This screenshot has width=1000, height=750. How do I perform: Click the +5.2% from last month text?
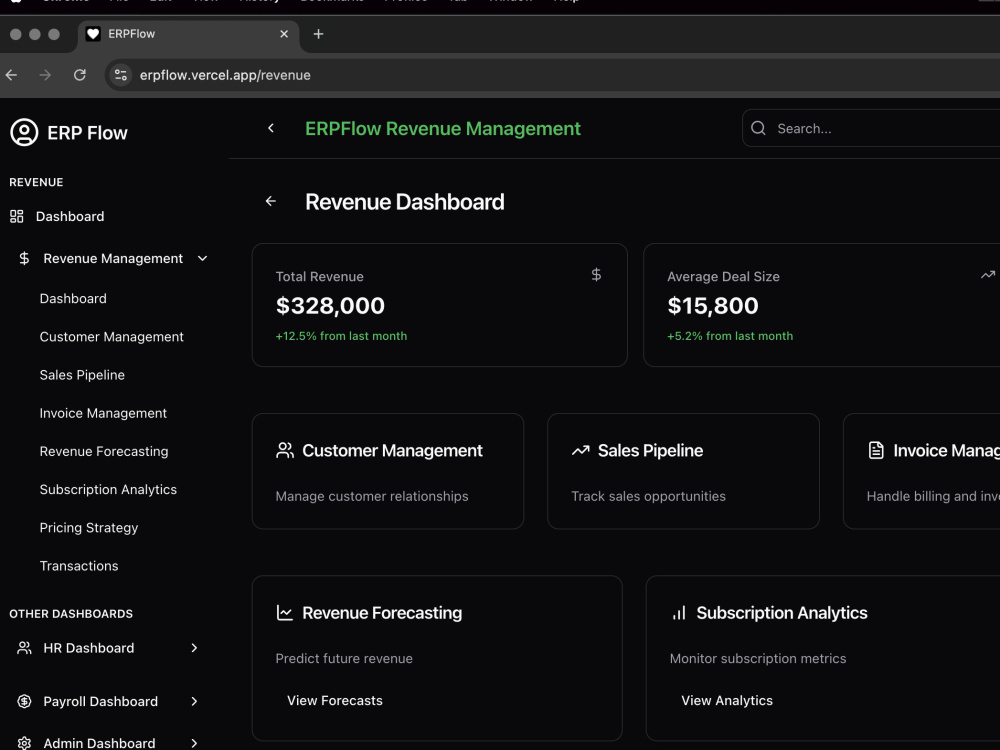coord(730,336)
